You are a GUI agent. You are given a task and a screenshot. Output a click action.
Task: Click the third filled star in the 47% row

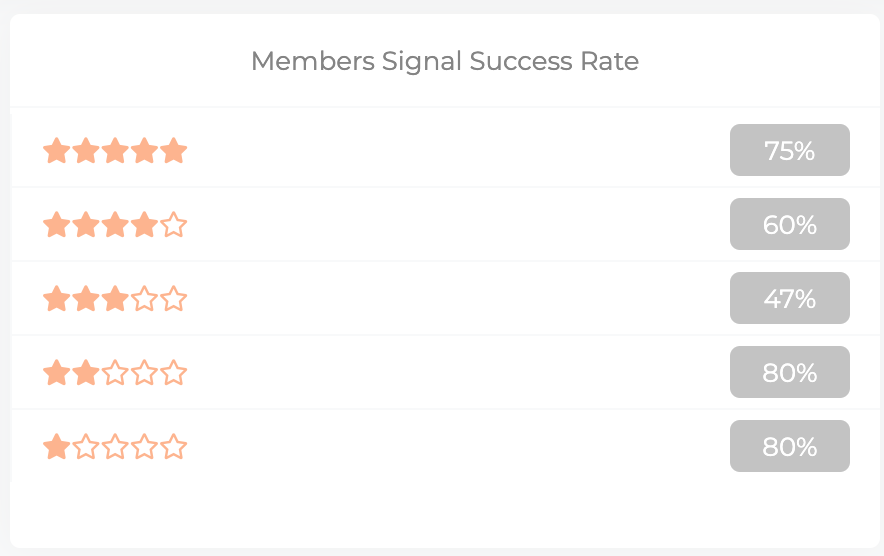click(115, 298)
